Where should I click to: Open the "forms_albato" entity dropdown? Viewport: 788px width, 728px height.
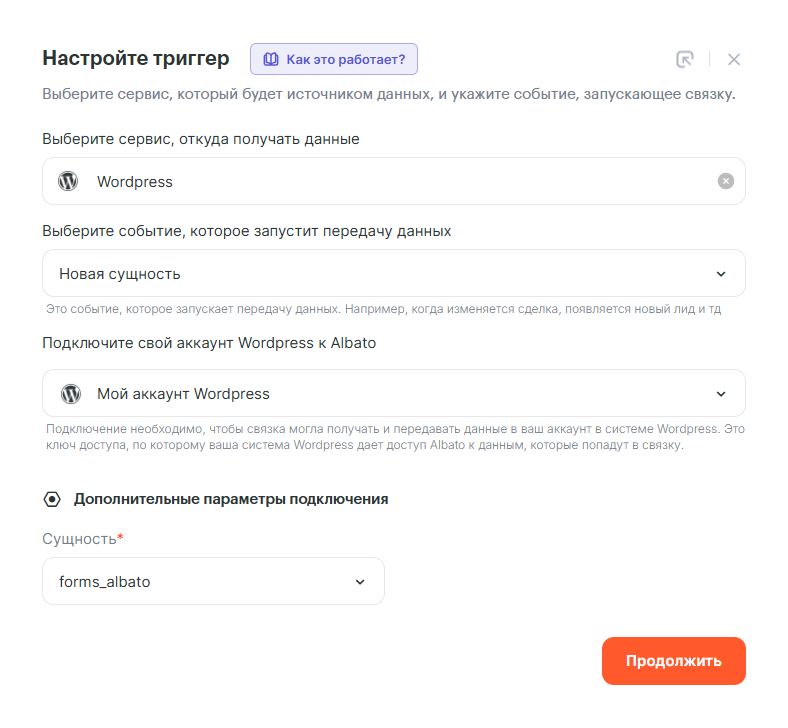pos(200,581)
